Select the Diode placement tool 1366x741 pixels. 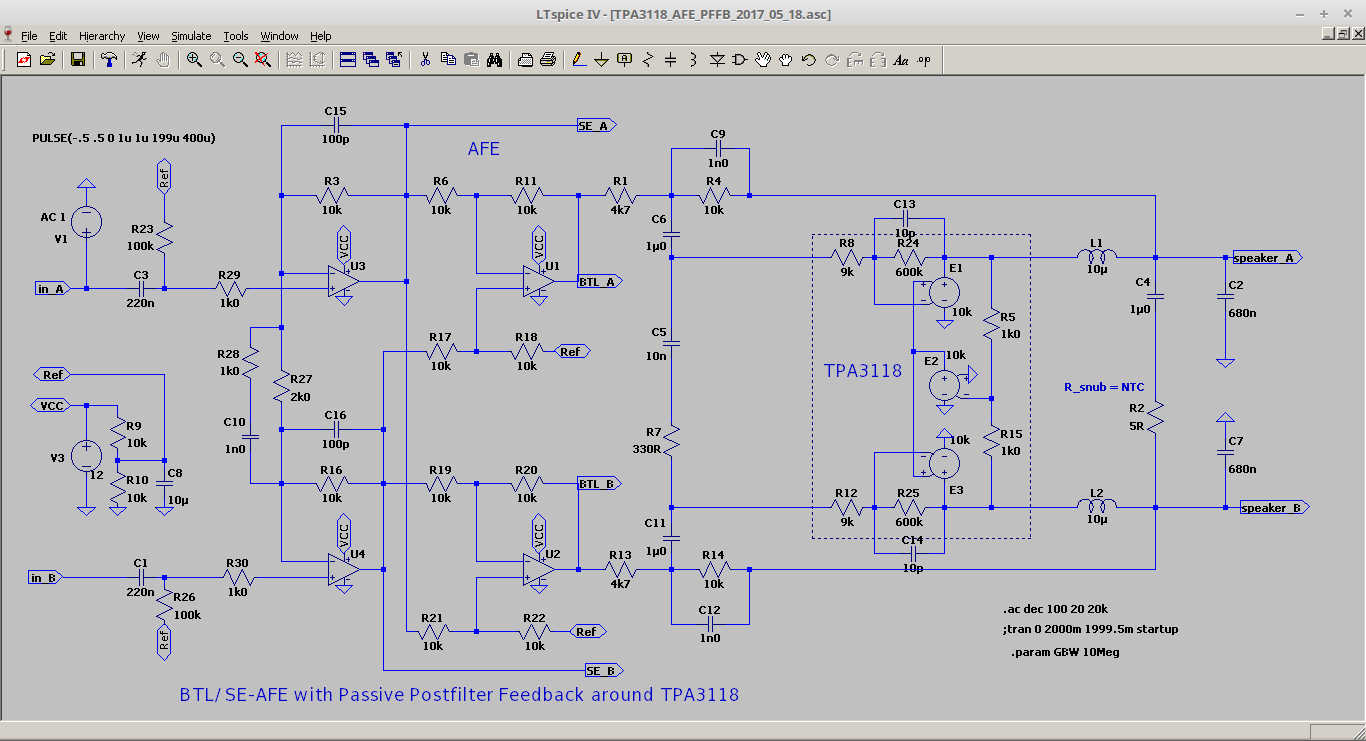717,60
